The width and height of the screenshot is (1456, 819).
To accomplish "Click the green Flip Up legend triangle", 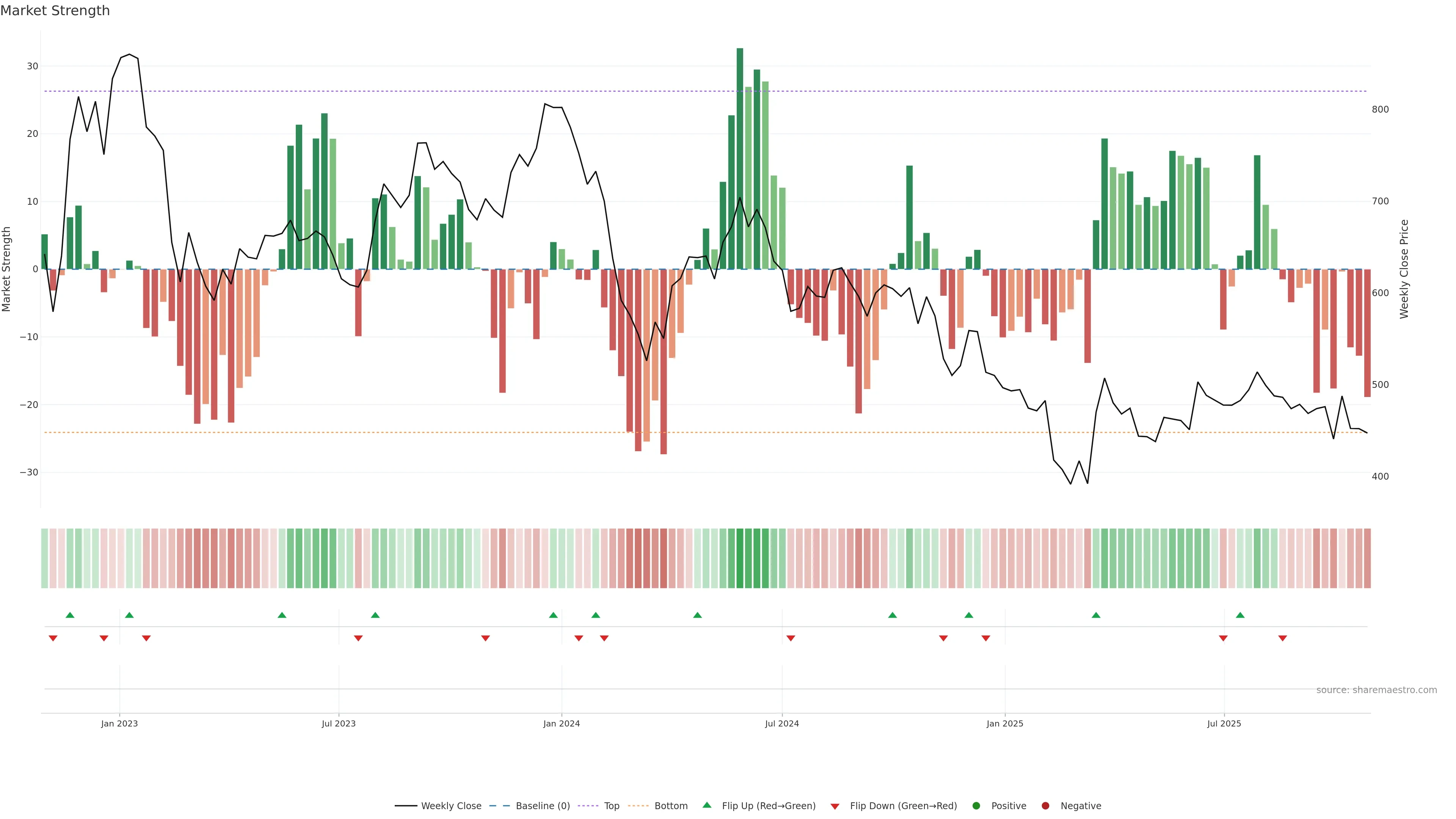I will click(706, 805).
